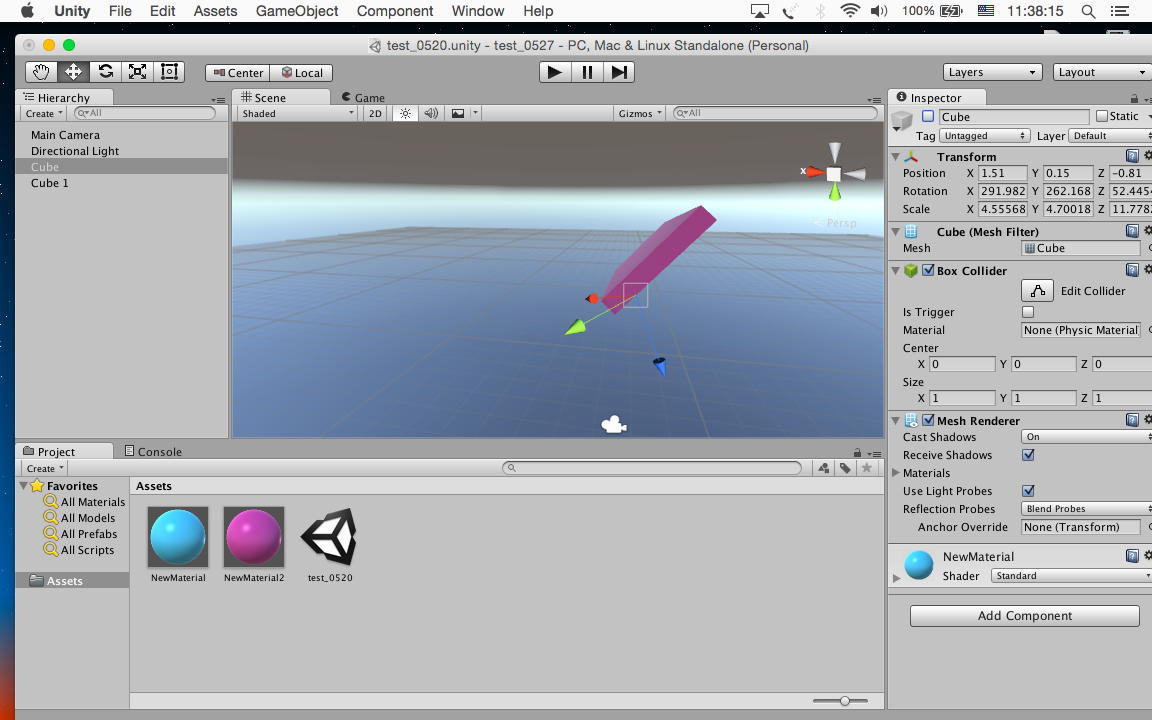Toggle scene lighting sun icon
The width and height of the screenshot is (1152, 720).
[x=405, y=113]
